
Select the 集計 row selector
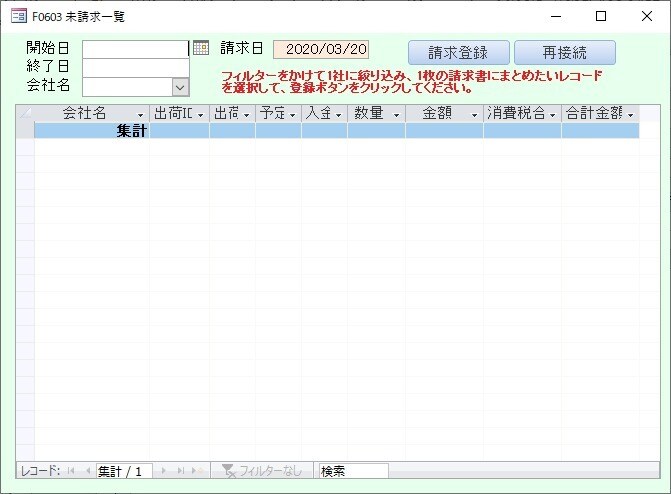pos(25,131)
